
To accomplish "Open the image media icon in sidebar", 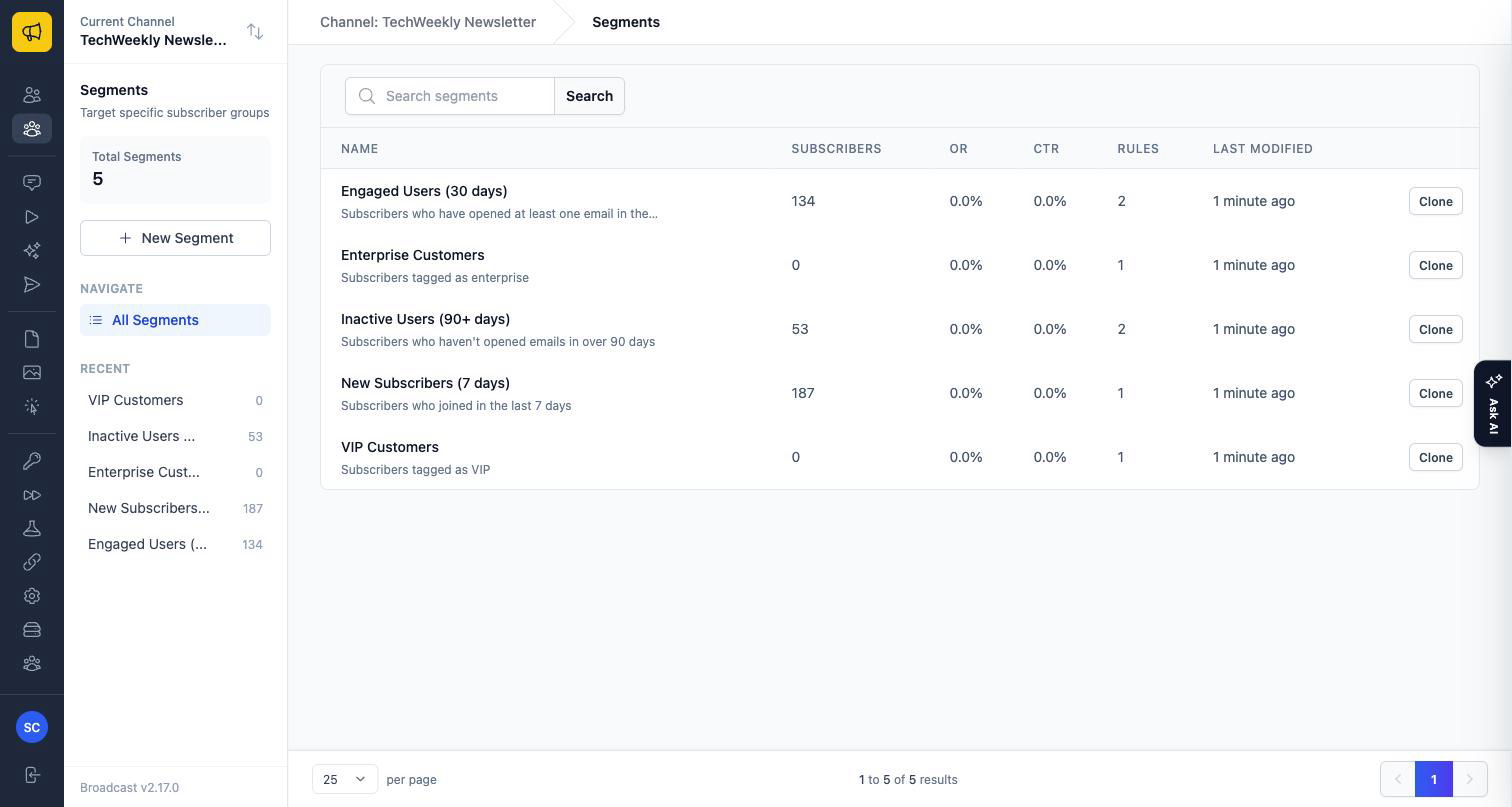I will 32,372.
